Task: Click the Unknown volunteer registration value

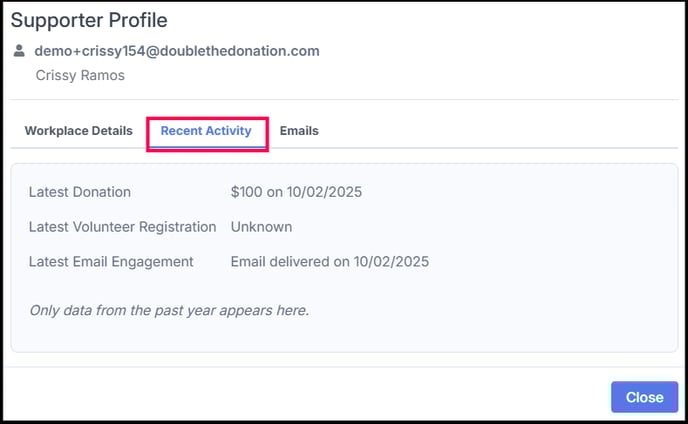Action: (x=261, y=227)
